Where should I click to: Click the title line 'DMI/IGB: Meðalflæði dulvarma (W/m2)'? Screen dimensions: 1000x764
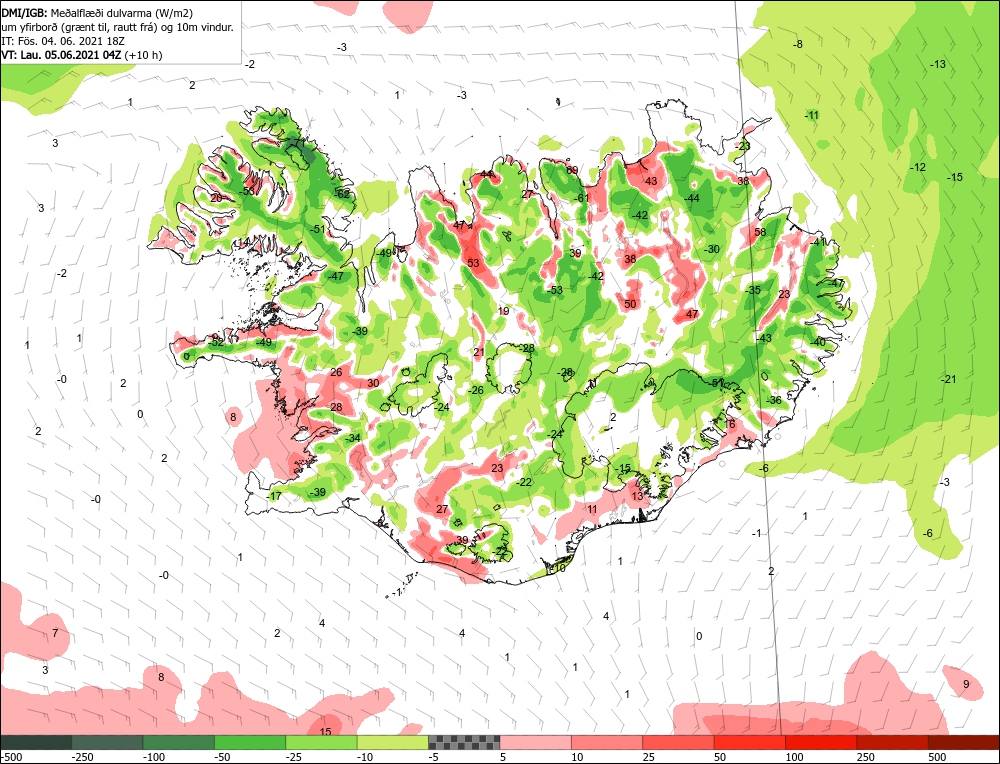click(x=97, y=13)
